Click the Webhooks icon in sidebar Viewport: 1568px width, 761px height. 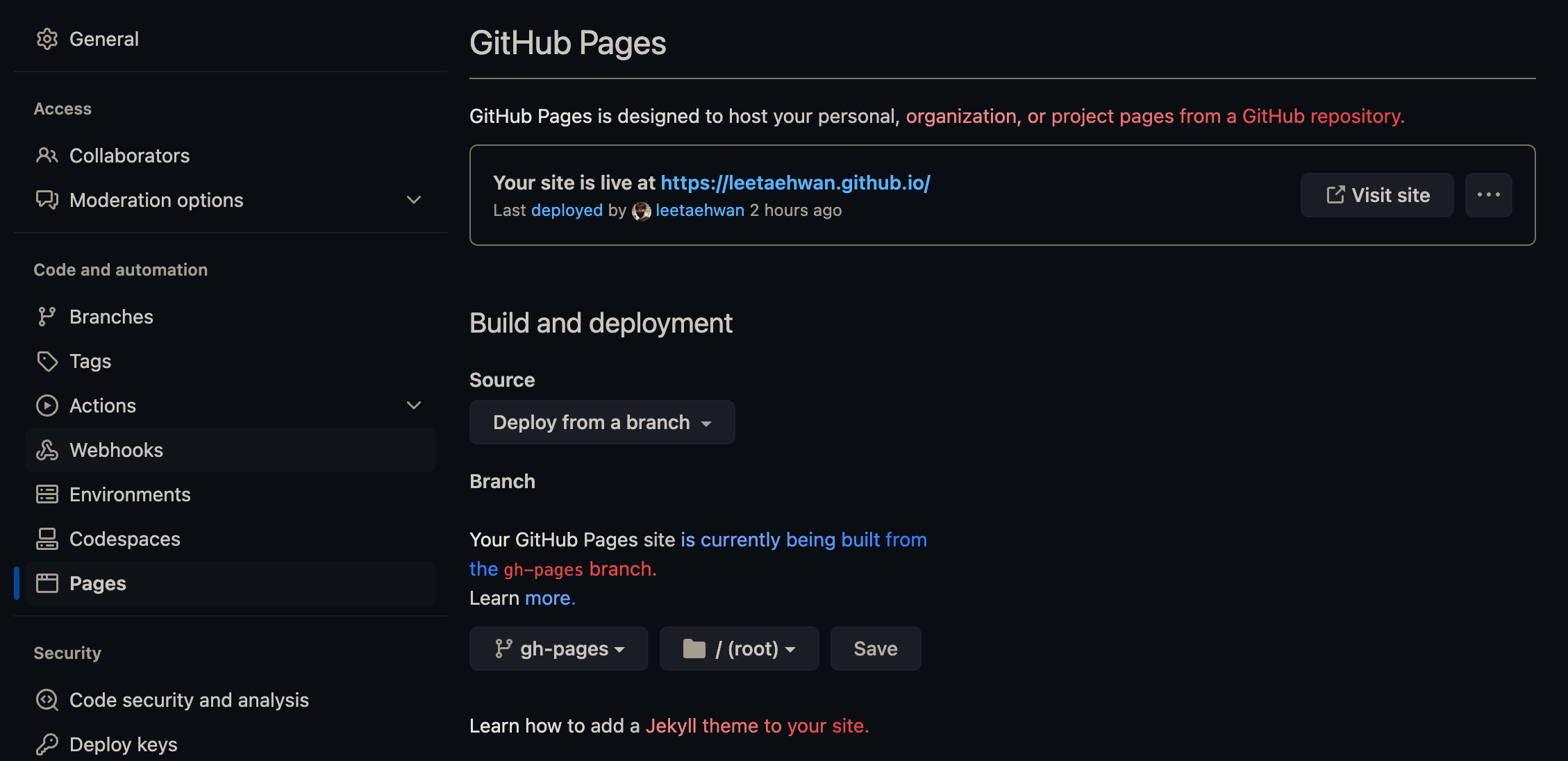(x=47, y=450)
